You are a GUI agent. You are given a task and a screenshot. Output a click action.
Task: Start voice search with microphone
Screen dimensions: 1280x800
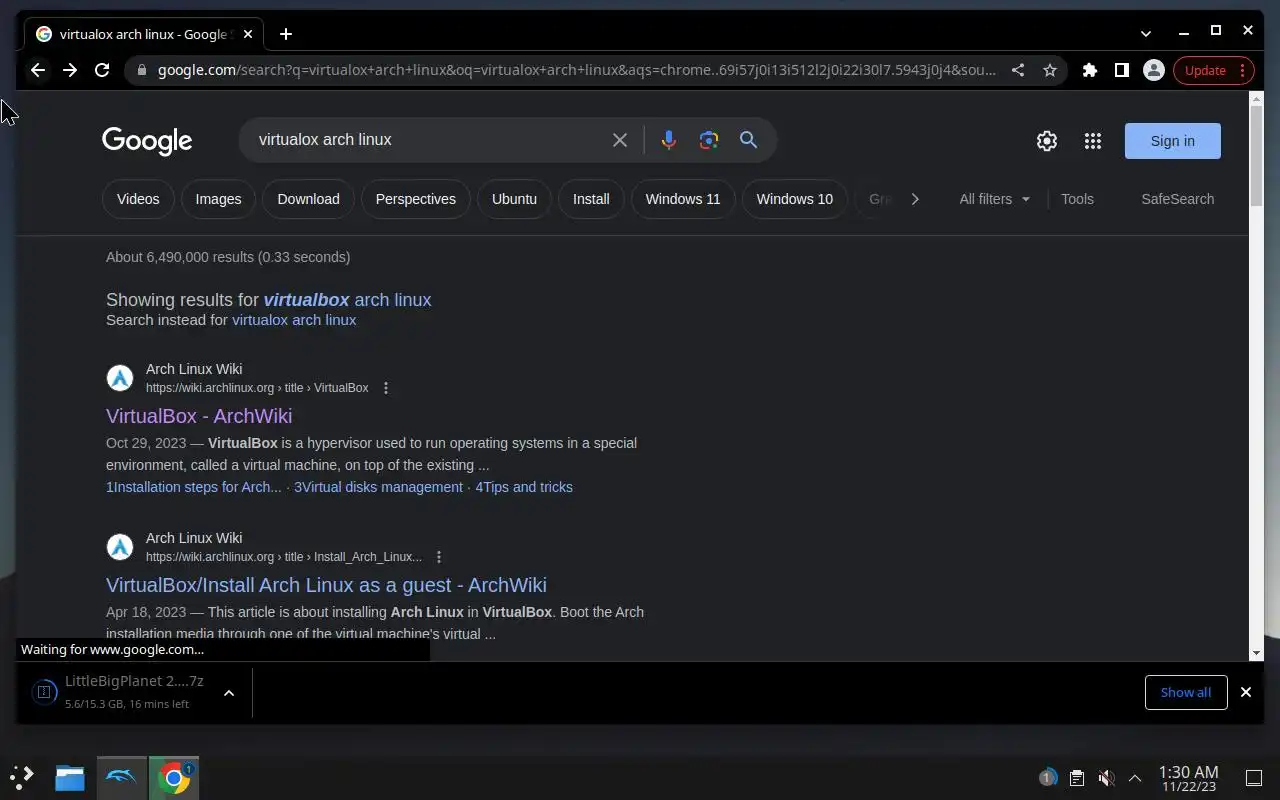point(669,140)
